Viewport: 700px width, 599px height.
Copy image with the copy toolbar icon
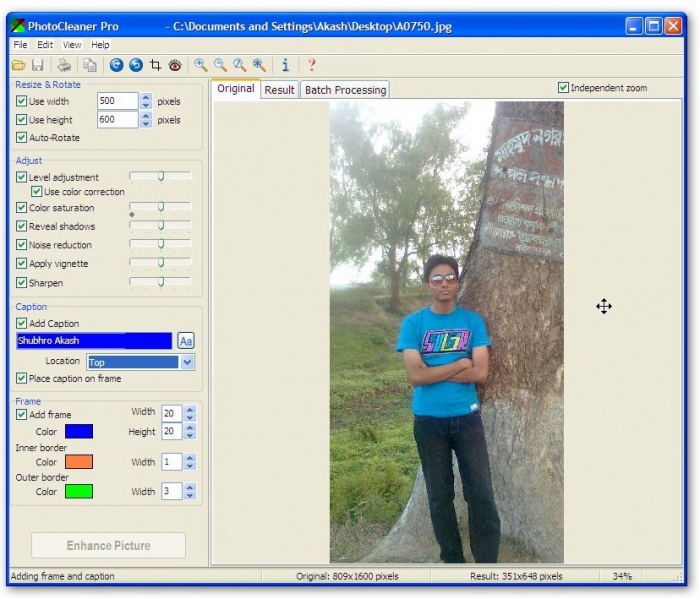pyautogui.click(x=90, y=66)
